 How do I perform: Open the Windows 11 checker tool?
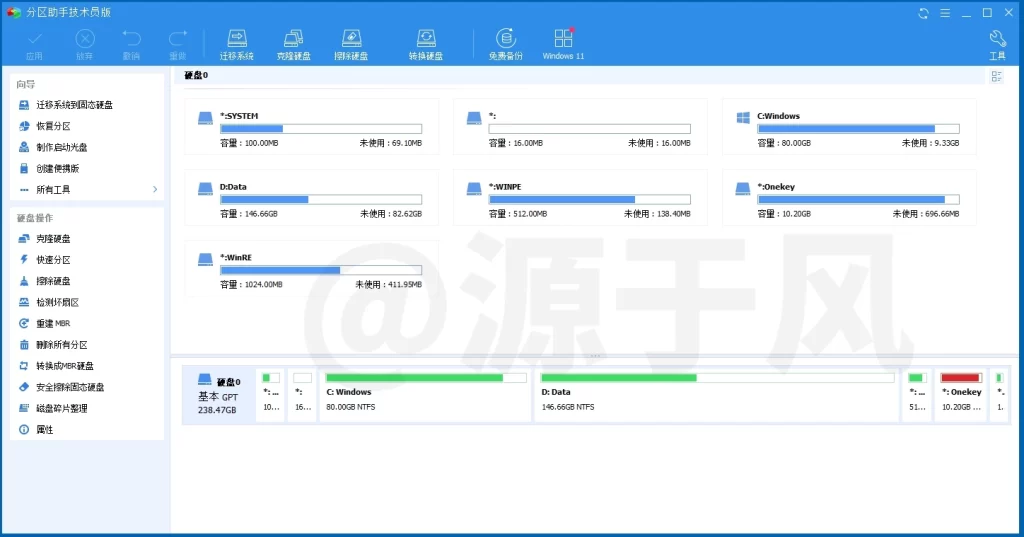pos(563,45)
